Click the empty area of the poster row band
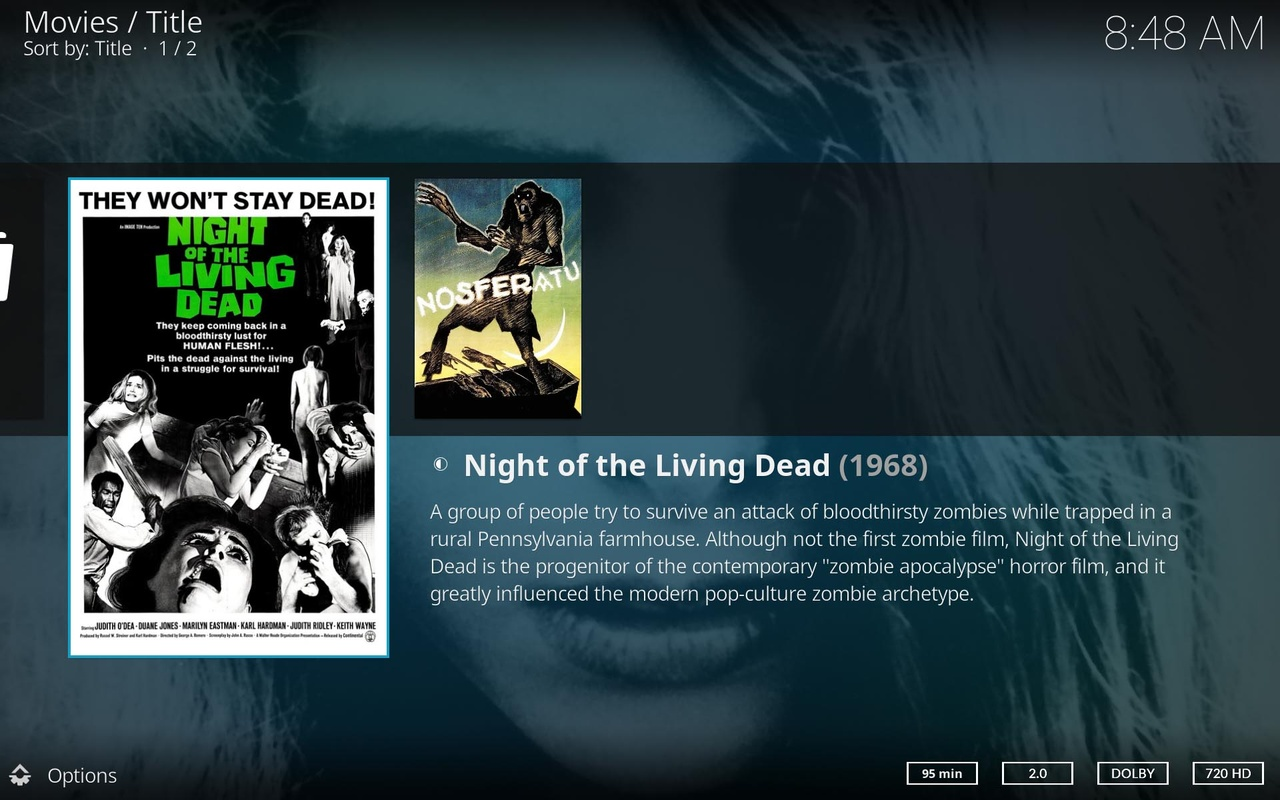Screen dimensions: 1280x800 pyautogui.click(x=930, y=299)
